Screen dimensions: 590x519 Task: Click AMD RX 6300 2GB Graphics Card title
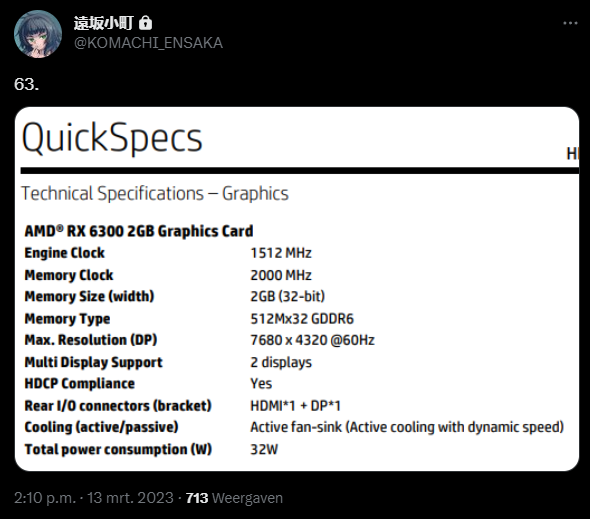tap(139, 231)
